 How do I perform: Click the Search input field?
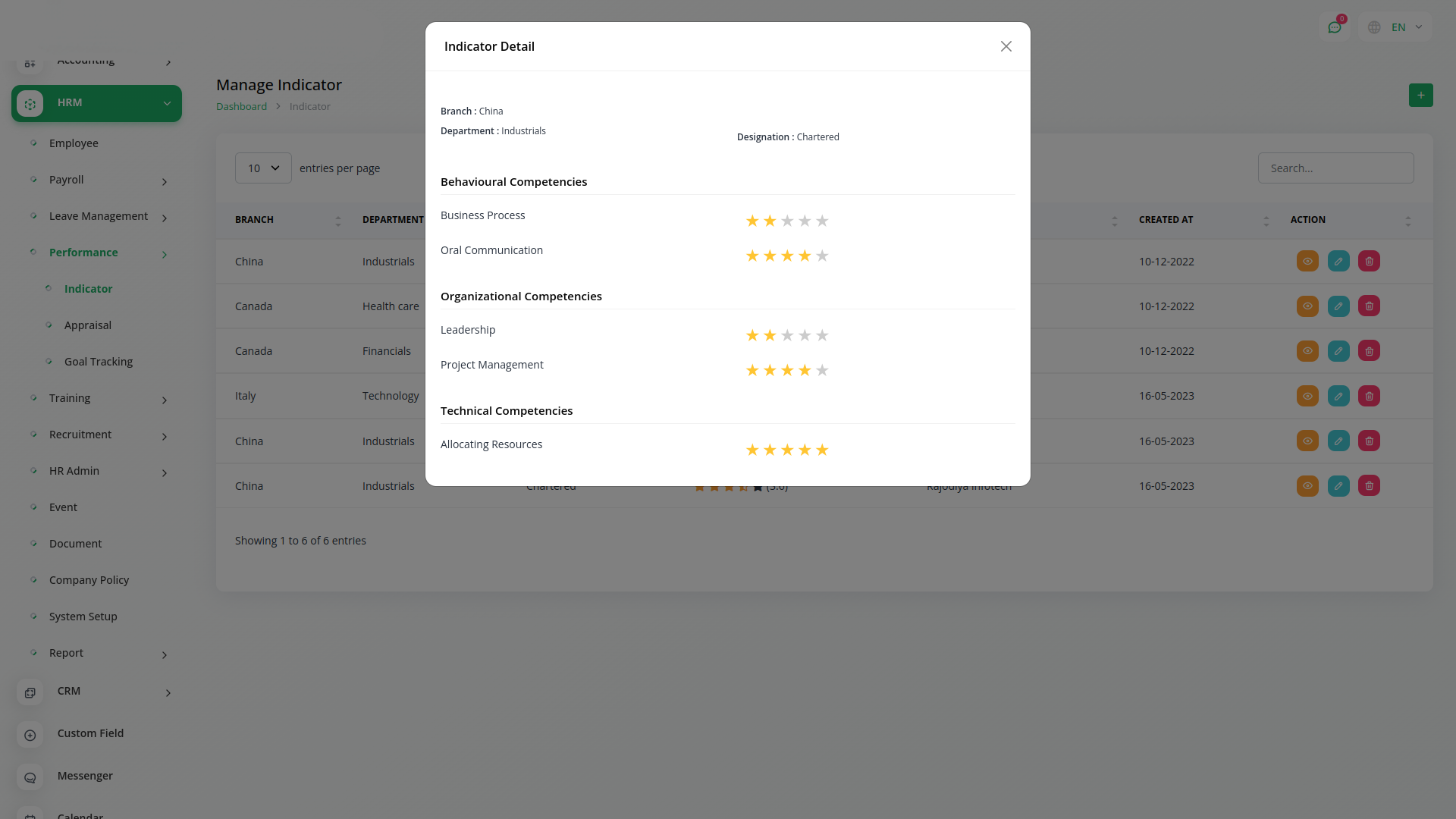click(x=1335, y=168)
